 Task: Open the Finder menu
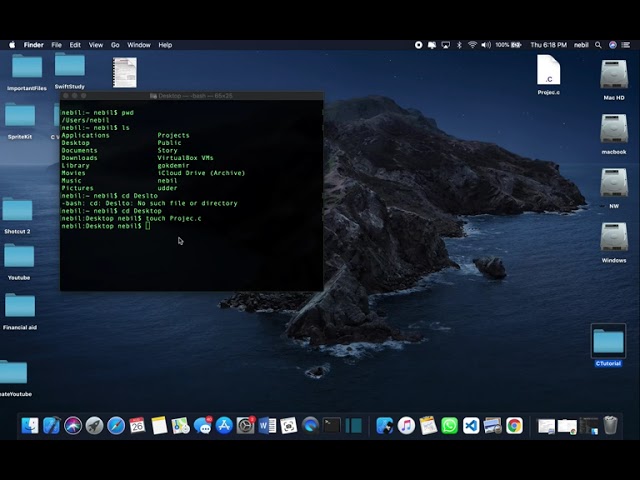[33, 45]
